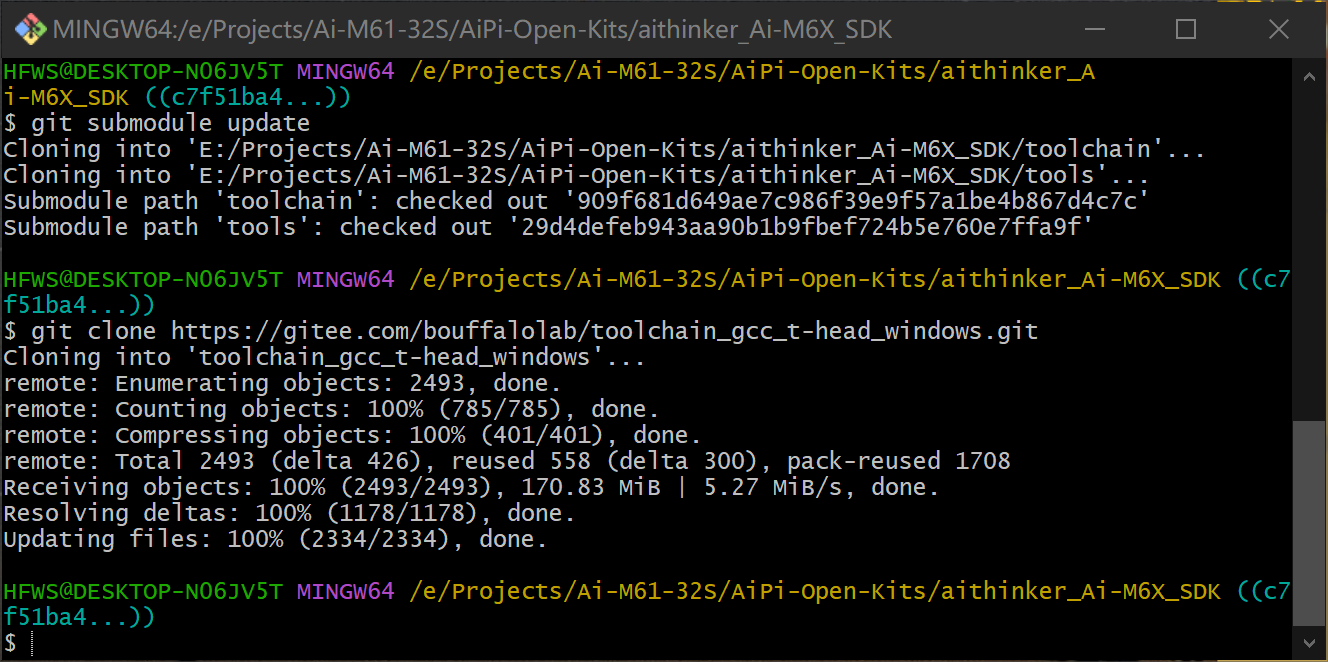This screenshot has height=662, width=1328.
Task: Click the Git Bash MINGW64 title bar icon
Action: pyautogui.click(x=30, y=30)
